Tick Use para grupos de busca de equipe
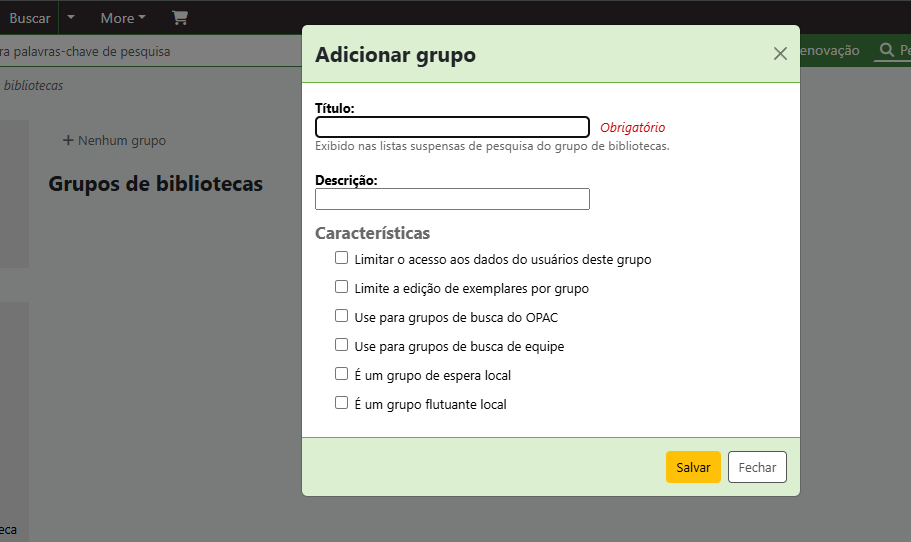Viewport: 911px width, 542px height. click(342, 345)
